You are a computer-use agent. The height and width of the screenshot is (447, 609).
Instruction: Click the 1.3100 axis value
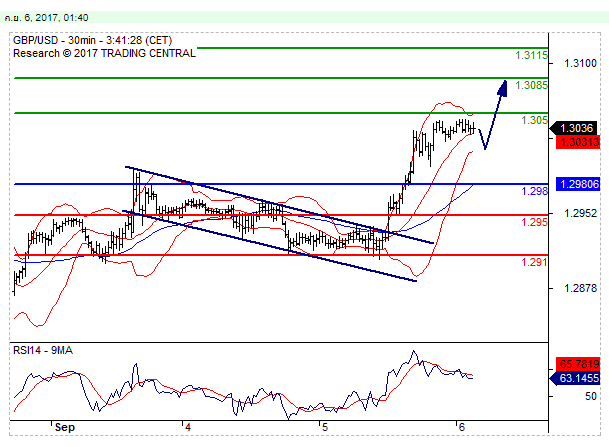(580, 63)
